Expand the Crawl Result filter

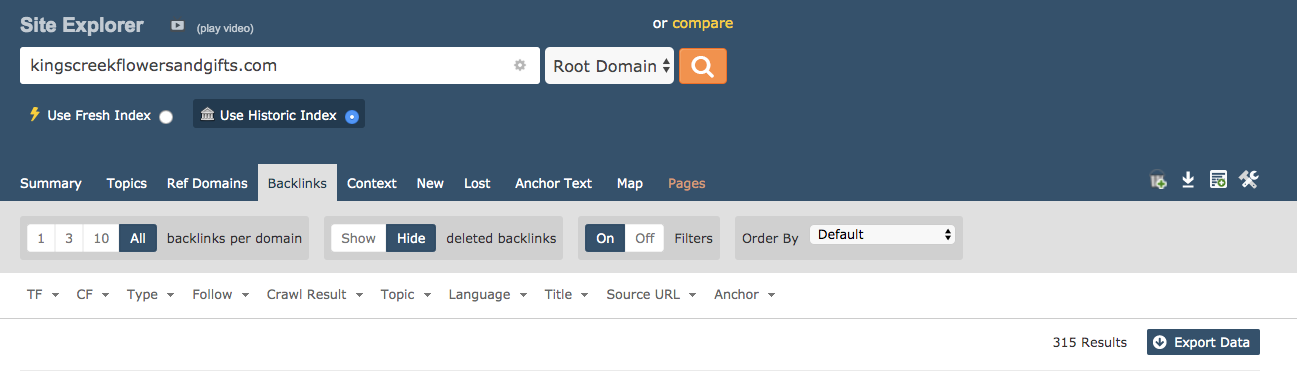(315, 295)
